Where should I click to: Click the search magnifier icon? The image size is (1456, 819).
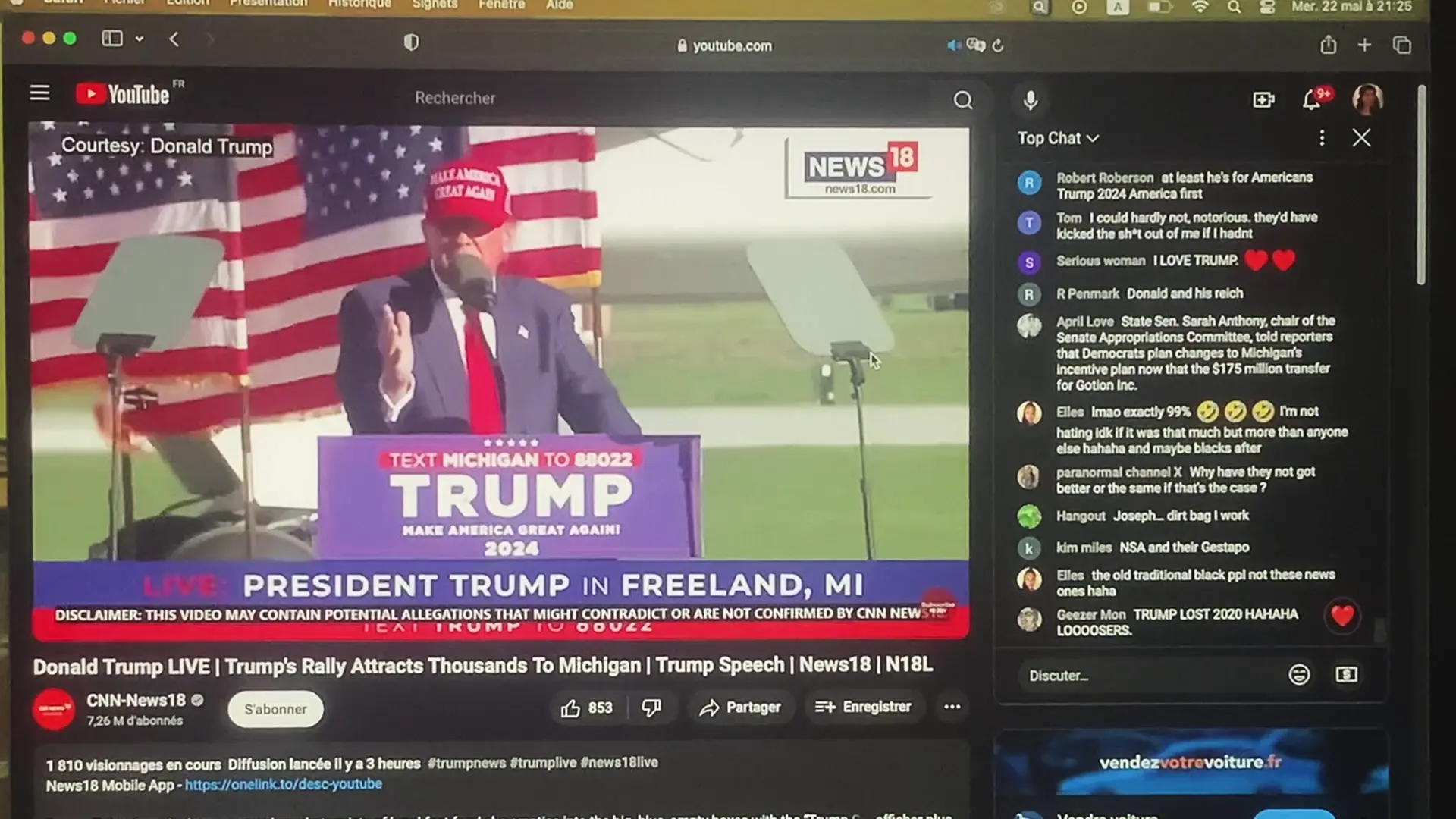click(x=962, y=100)
